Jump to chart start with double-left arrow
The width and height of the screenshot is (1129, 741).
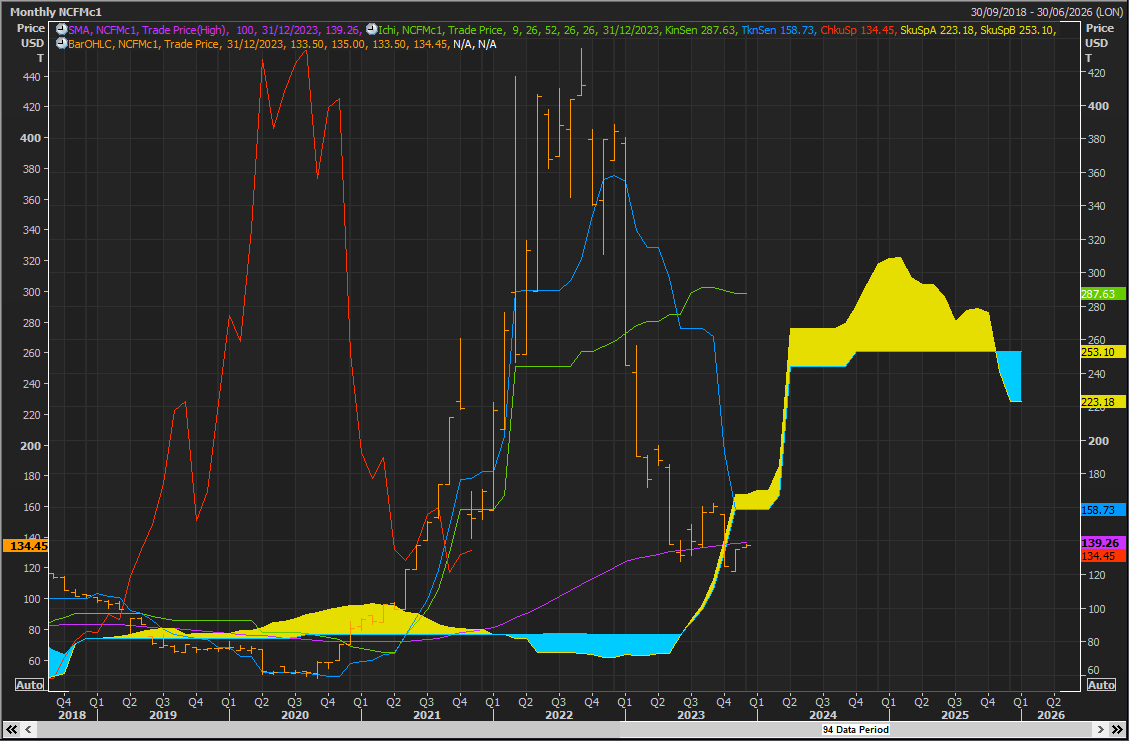tap(12, 729)
